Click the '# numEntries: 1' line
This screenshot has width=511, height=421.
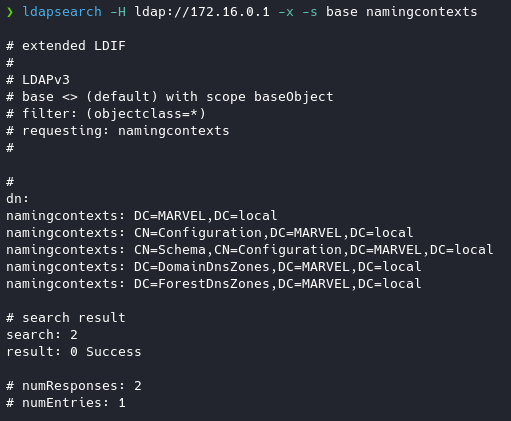click(x=66, y=403)
